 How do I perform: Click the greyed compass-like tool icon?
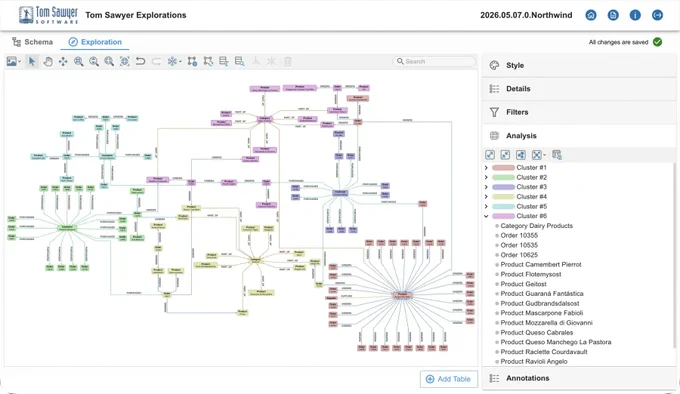point(256,62)
